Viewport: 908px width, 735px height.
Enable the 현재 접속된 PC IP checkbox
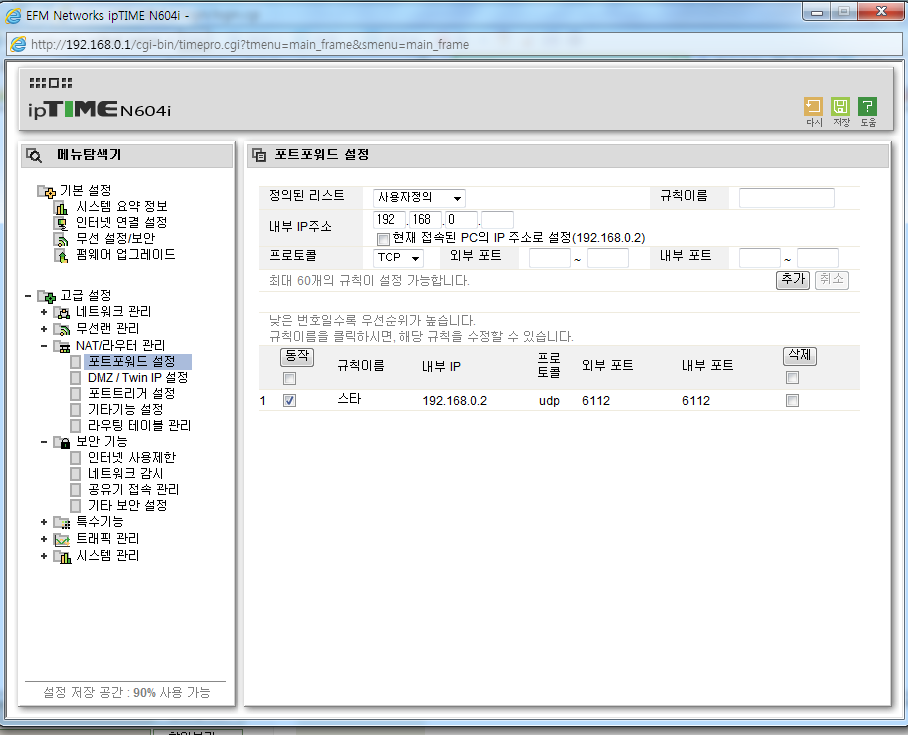[383, 239]
